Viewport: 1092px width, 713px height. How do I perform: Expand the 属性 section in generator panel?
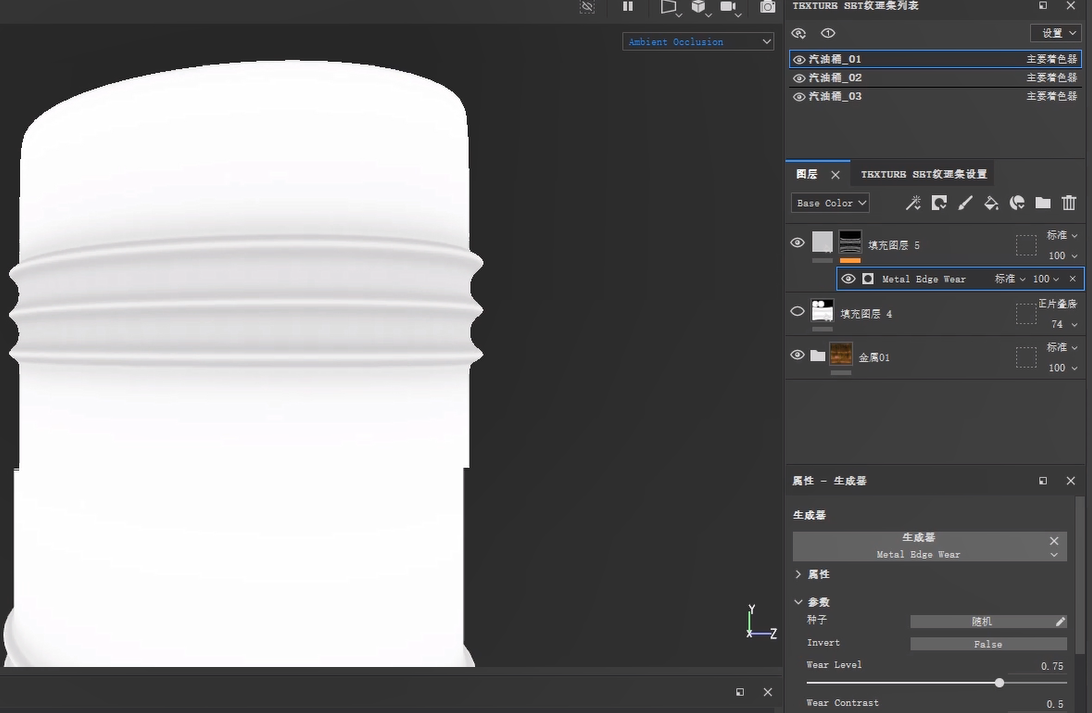[799, 575]
